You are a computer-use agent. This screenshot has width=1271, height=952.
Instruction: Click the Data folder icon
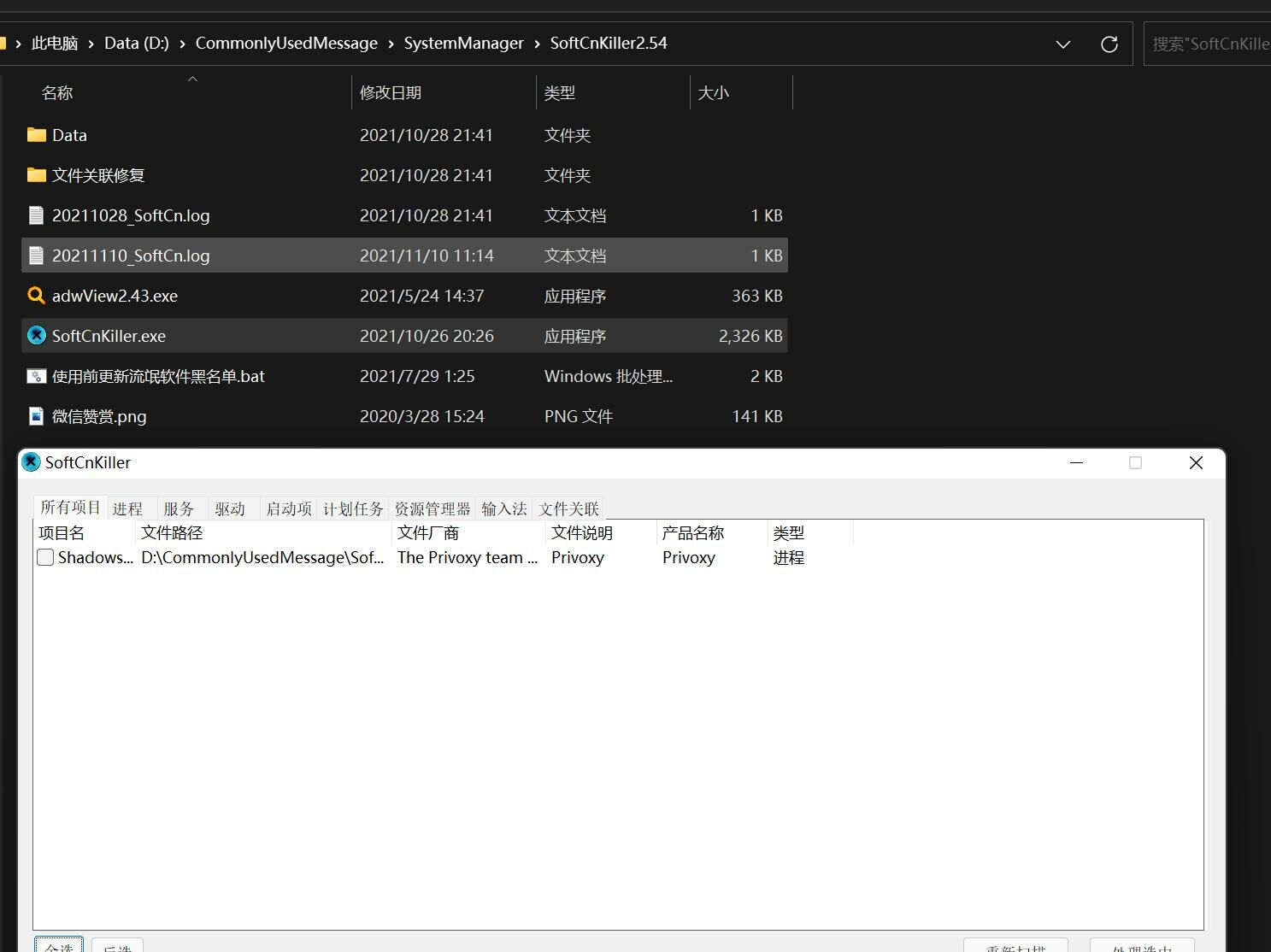(x=36, y=135)
